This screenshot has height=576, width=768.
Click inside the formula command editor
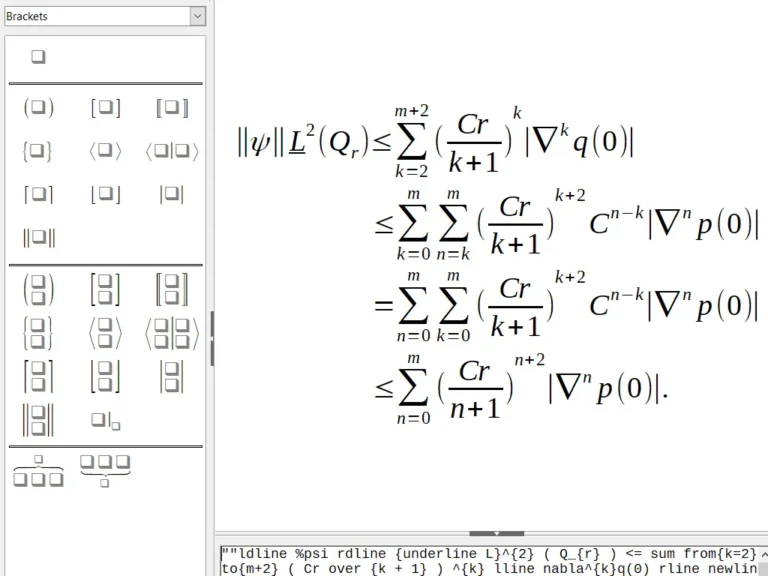[488, 561]
